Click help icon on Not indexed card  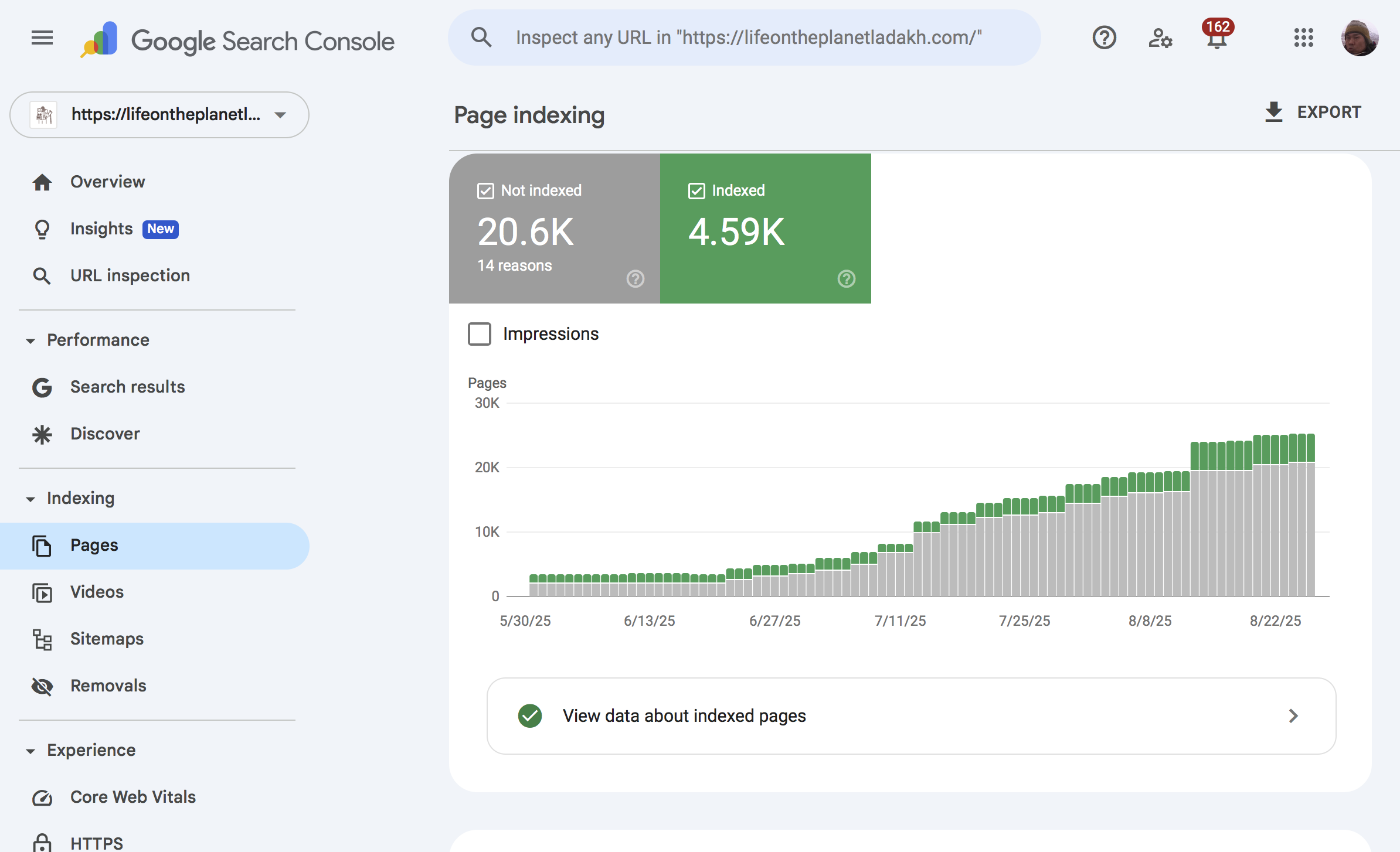pos(636,278)
